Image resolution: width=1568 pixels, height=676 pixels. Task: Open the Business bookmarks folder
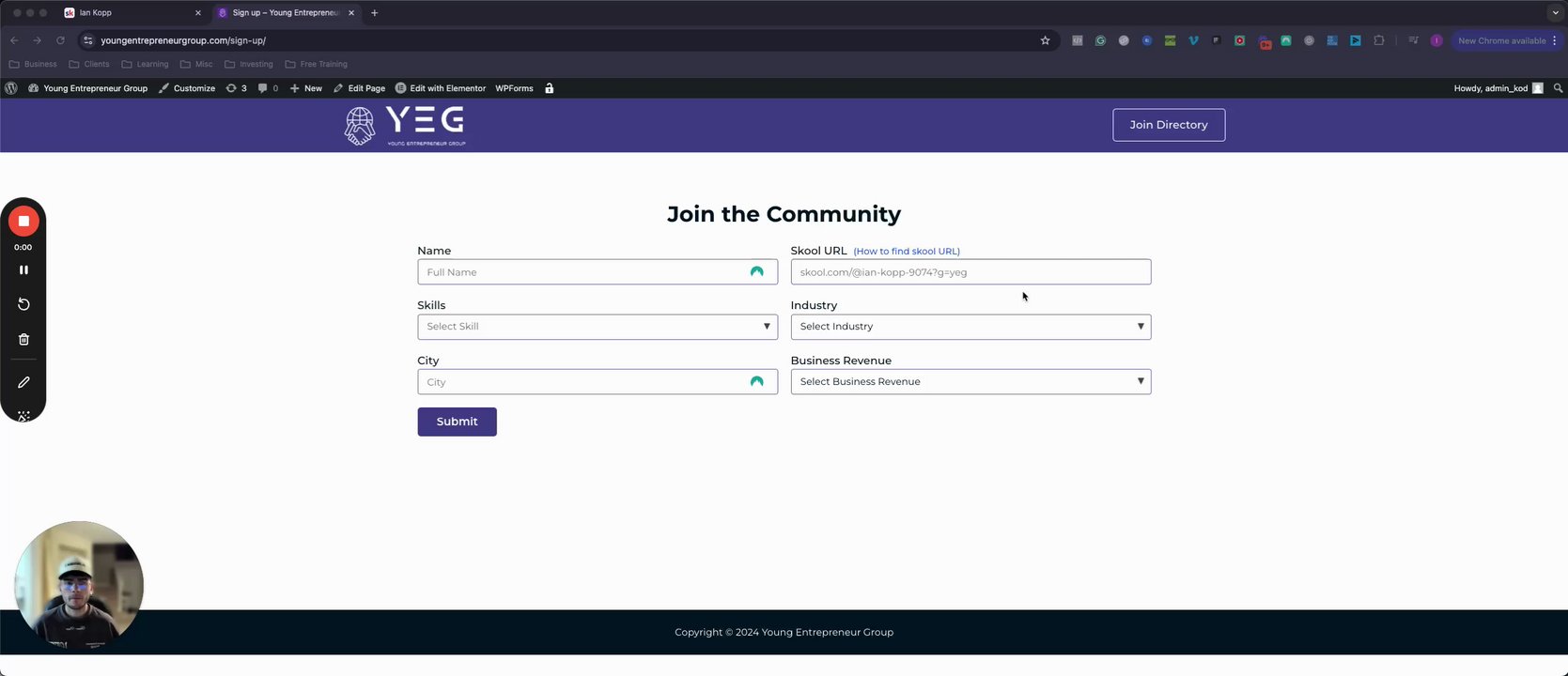point(33,64)
